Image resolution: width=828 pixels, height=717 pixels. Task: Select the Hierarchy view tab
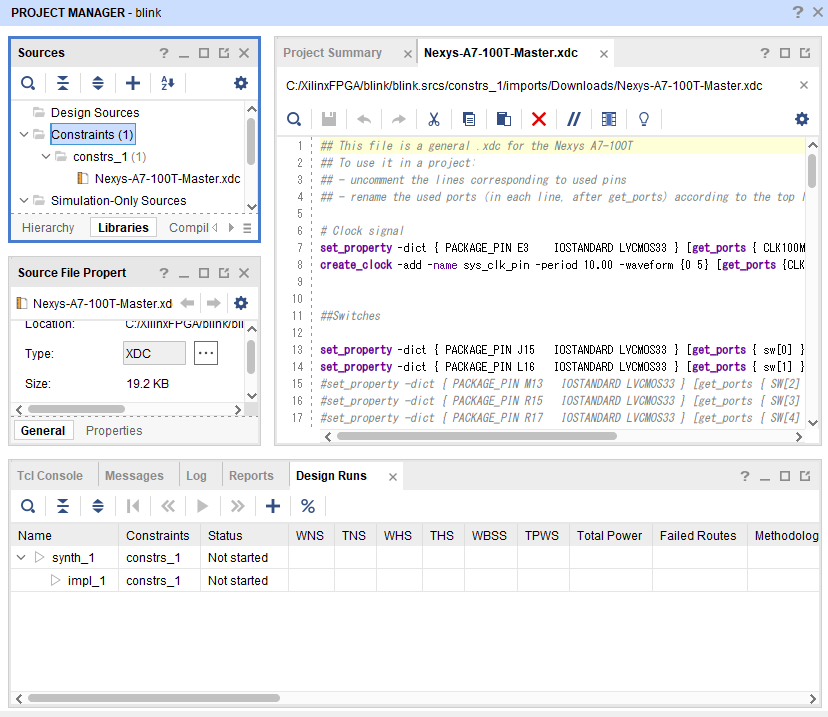(48, 228)
